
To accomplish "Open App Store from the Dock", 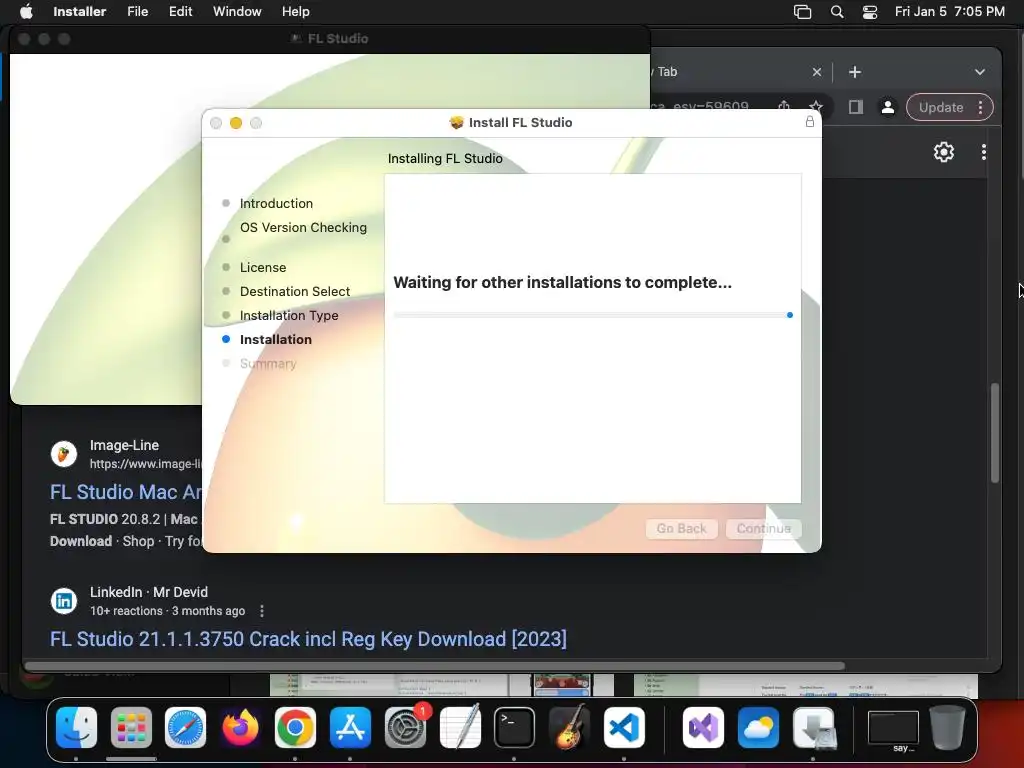I will 350,727.
